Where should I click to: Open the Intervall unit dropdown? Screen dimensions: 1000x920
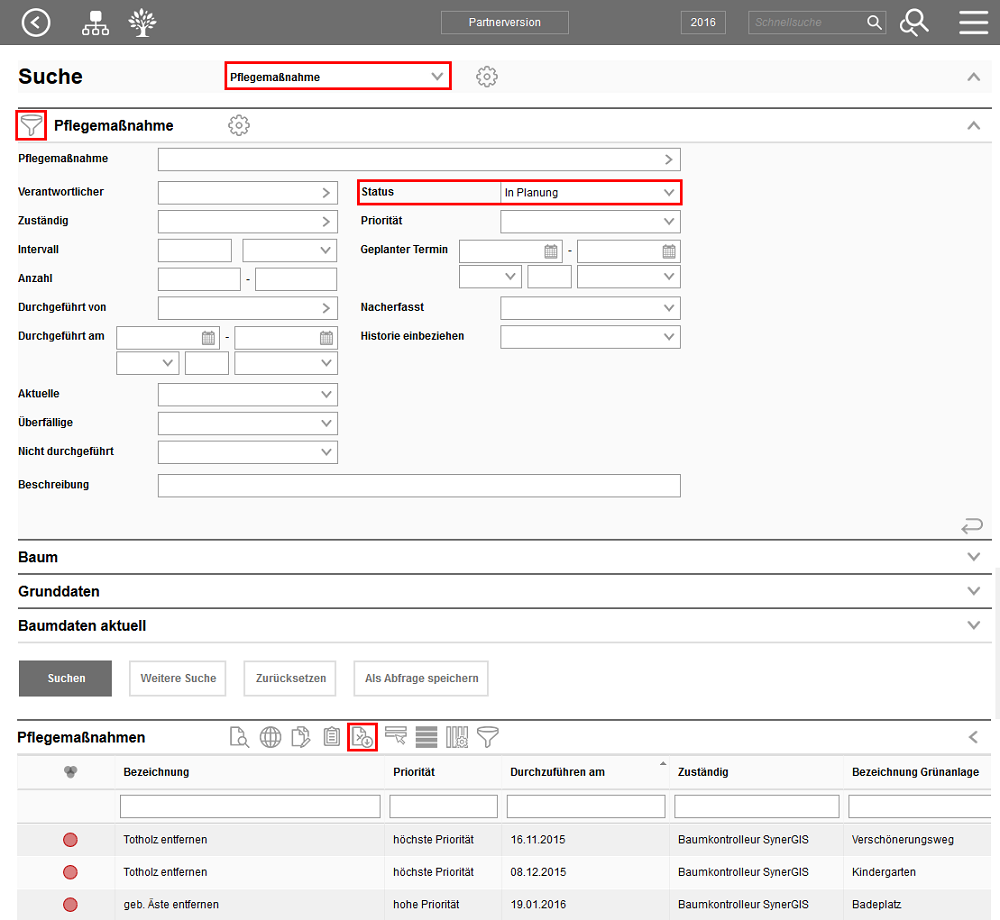[290, 251]
